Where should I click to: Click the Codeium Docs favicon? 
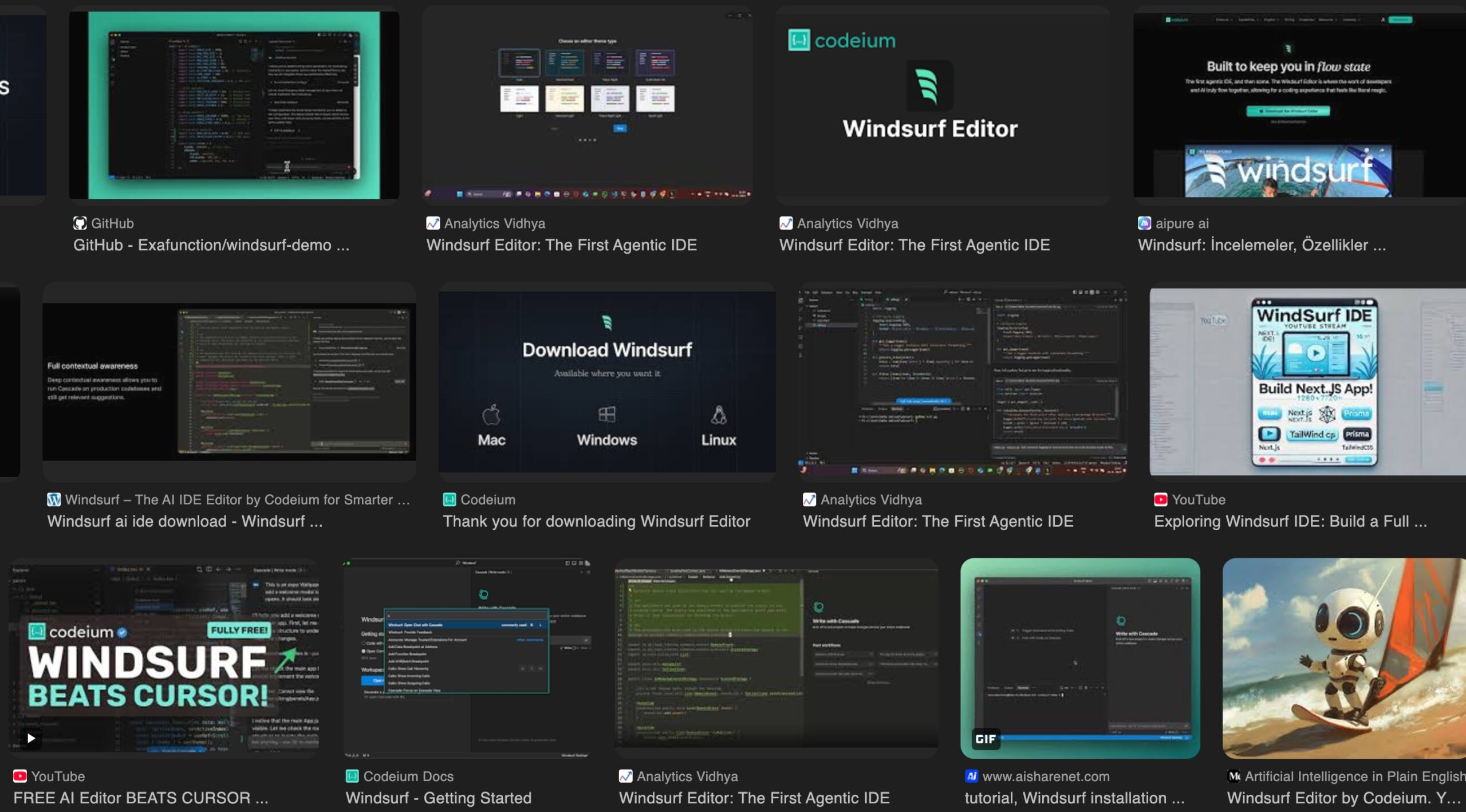(352, 776)
